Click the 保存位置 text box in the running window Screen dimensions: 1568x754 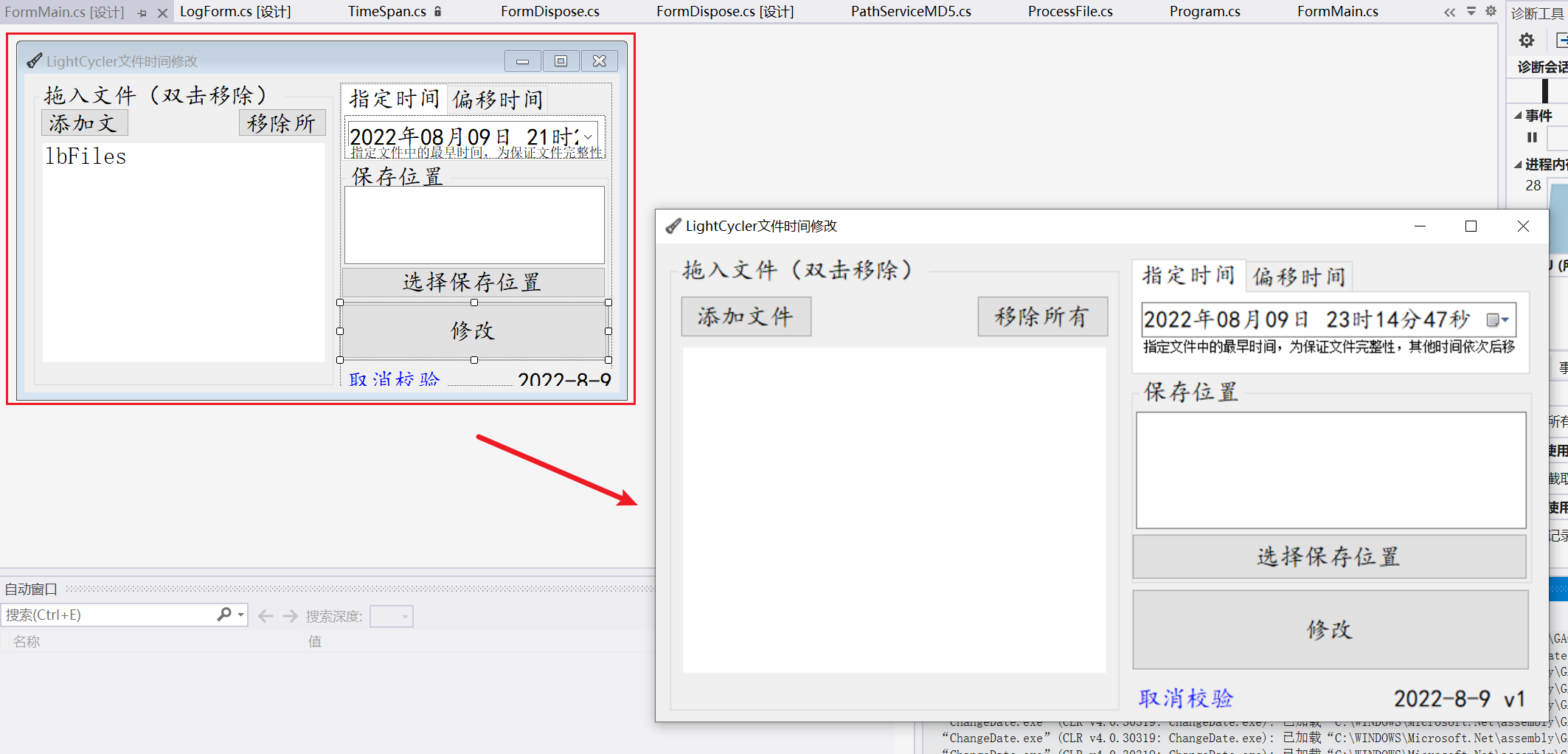(1331, 470)
